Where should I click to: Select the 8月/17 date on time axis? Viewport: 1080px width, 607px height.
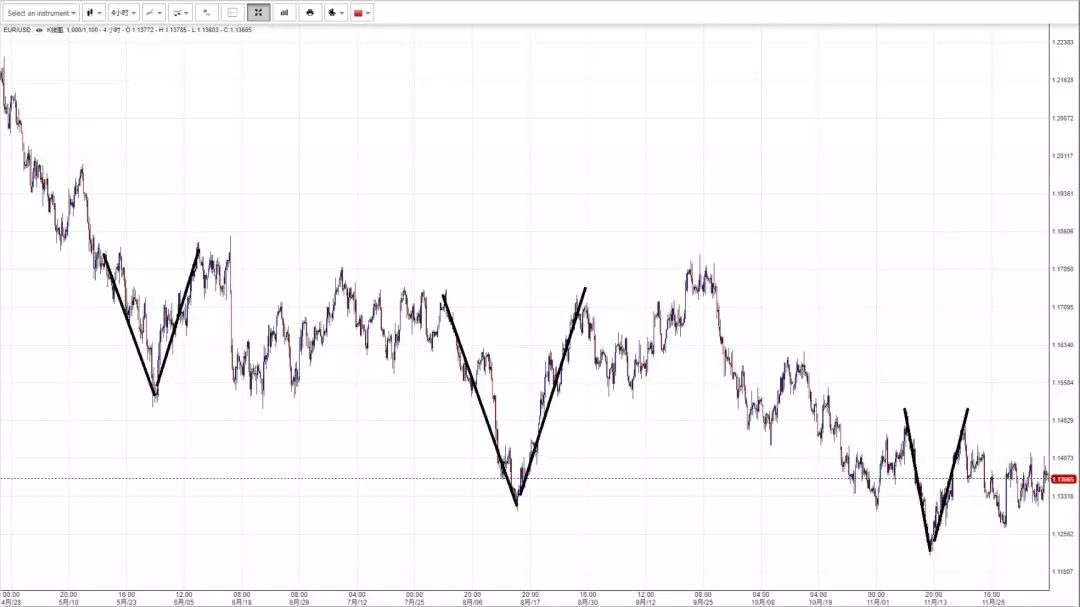coord(530,602)
